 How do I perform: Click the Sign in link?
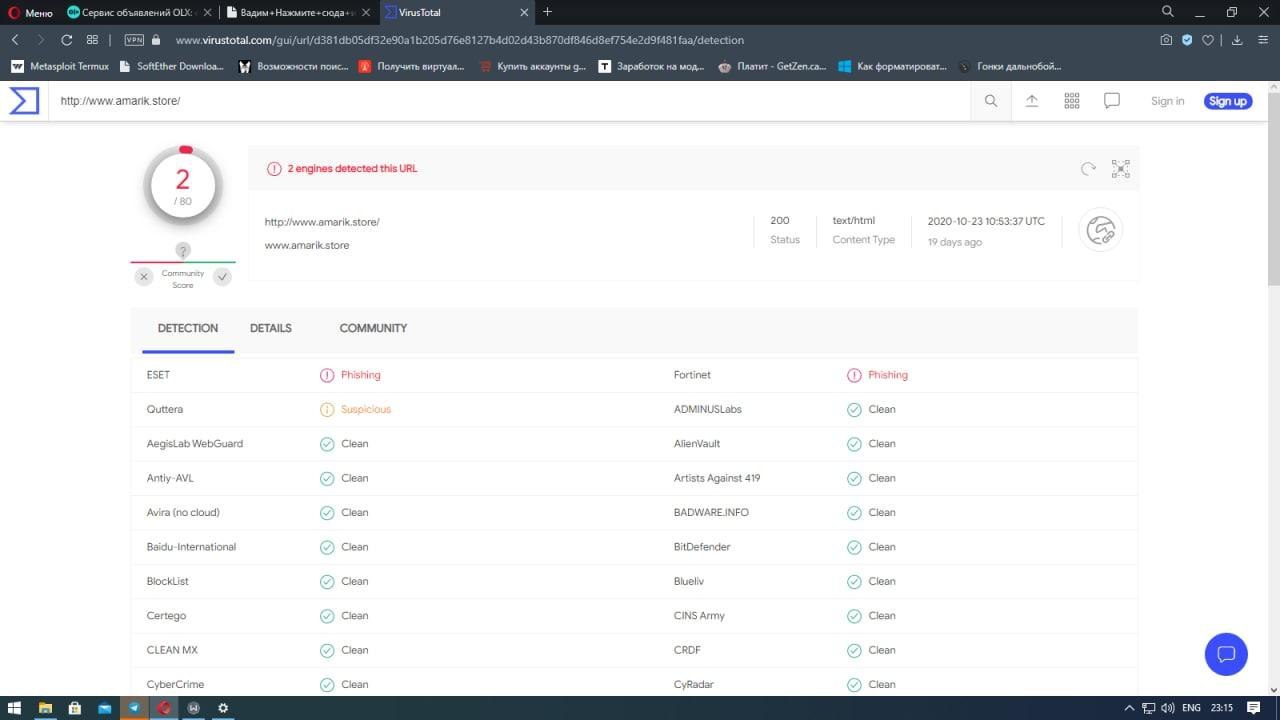pyautogui.click(x=1167, y=101)
